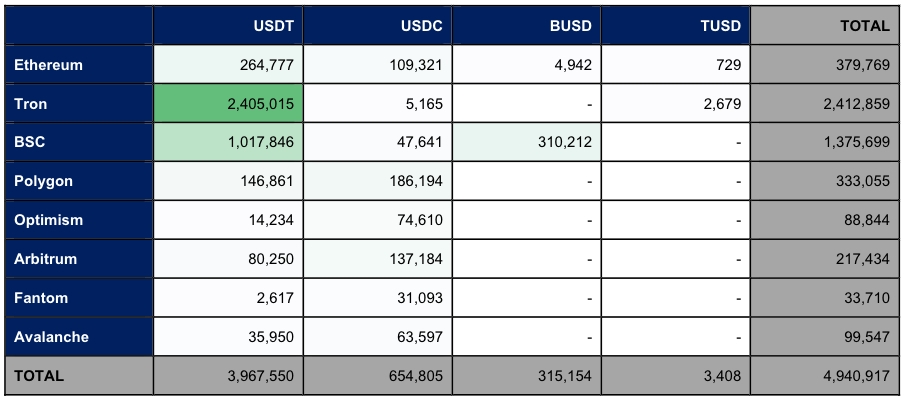The height and width of the screenshot is (400, 906).
Task: Select the USDC column header
Action: tap(377, 25)
